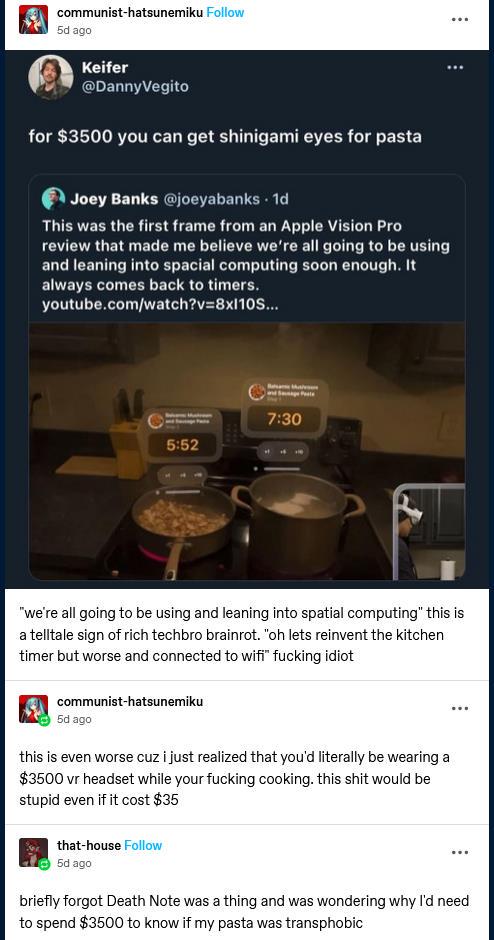Follow the that-house blog
Viewport: 494px width, 940px height.
coord(143,845)
